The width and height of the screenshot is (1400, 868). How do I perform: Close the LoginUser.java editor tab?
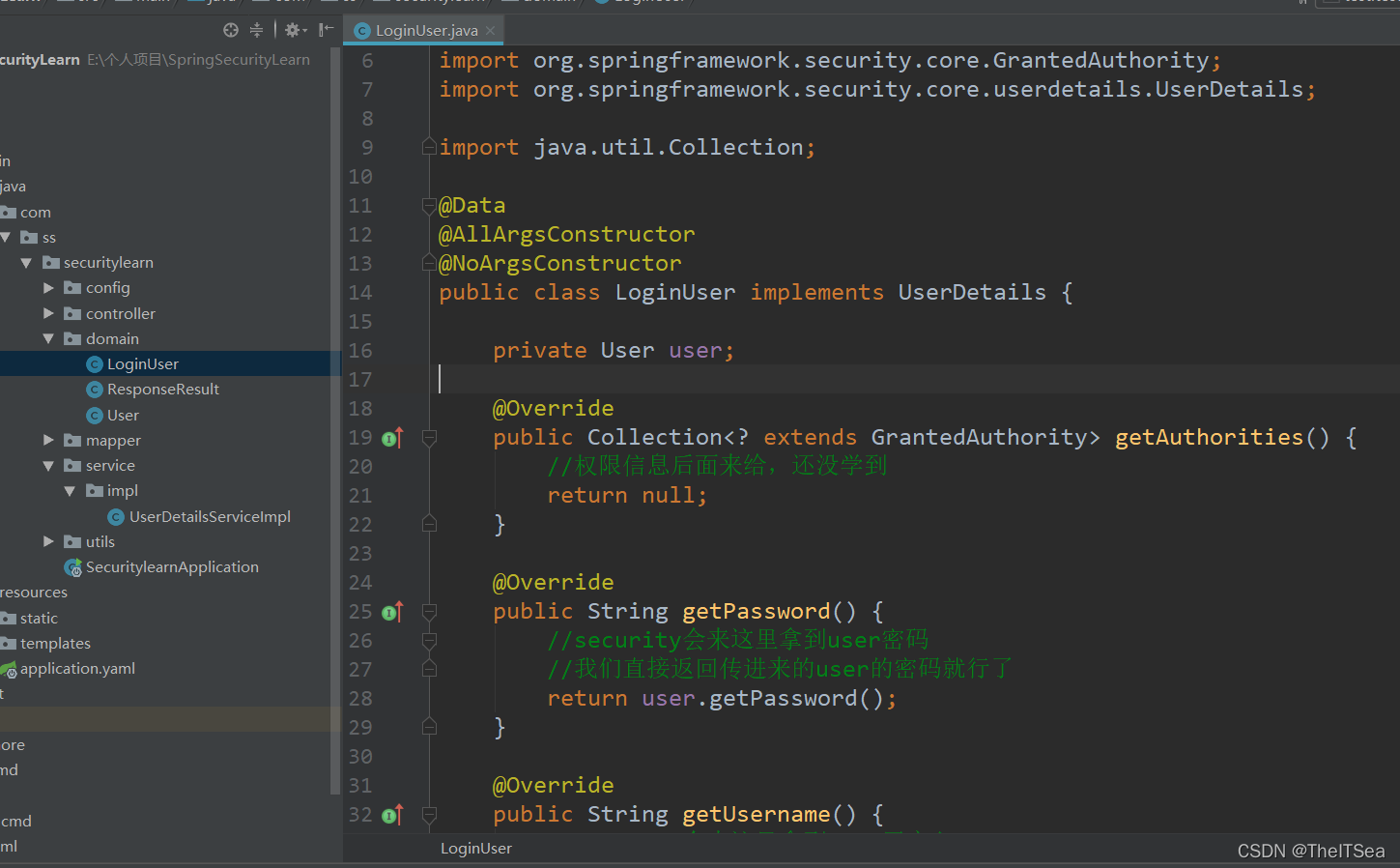(491, 30)
